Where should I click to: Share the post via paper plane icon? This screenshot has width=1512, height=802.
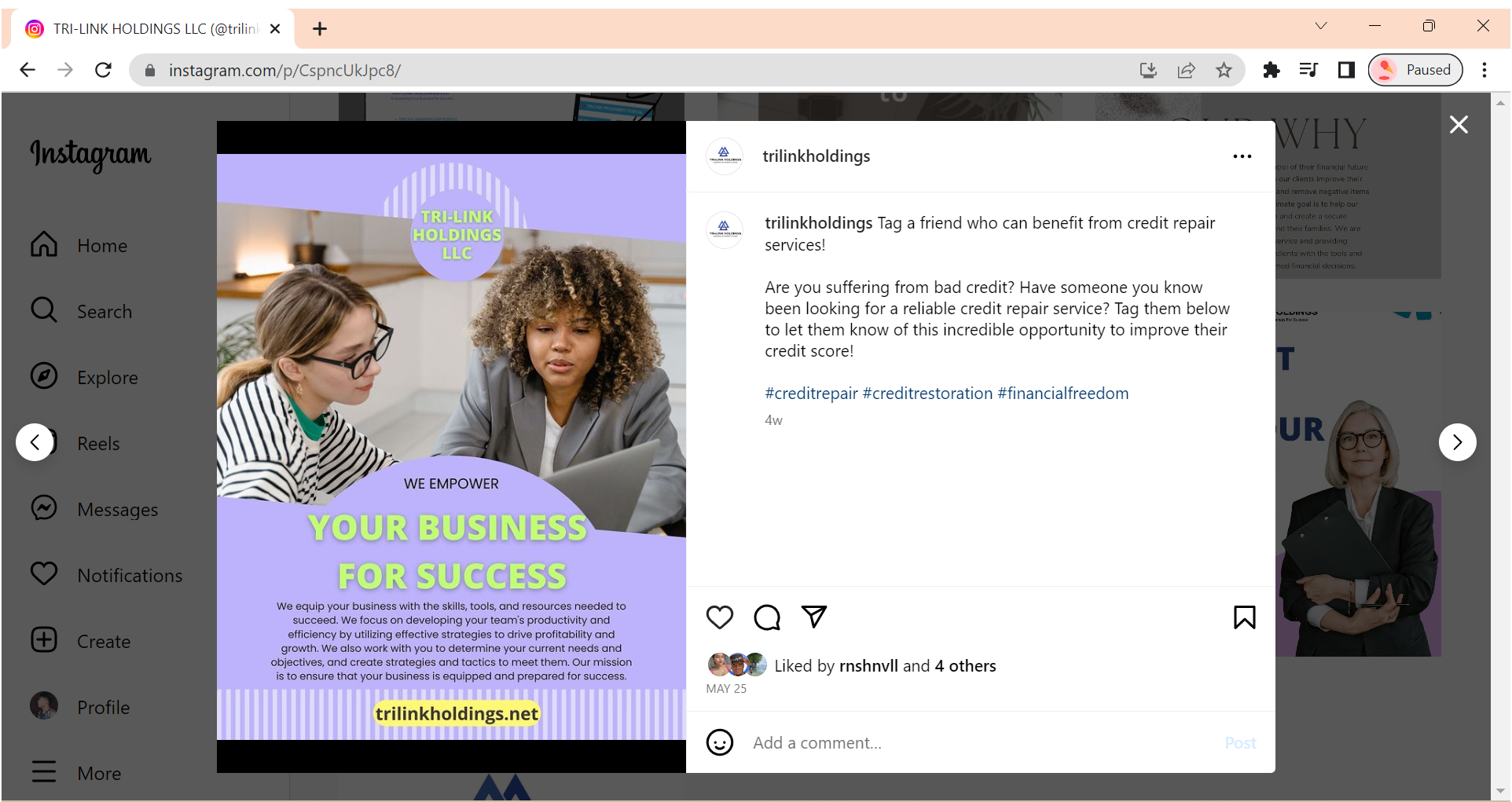pos(814,617)
